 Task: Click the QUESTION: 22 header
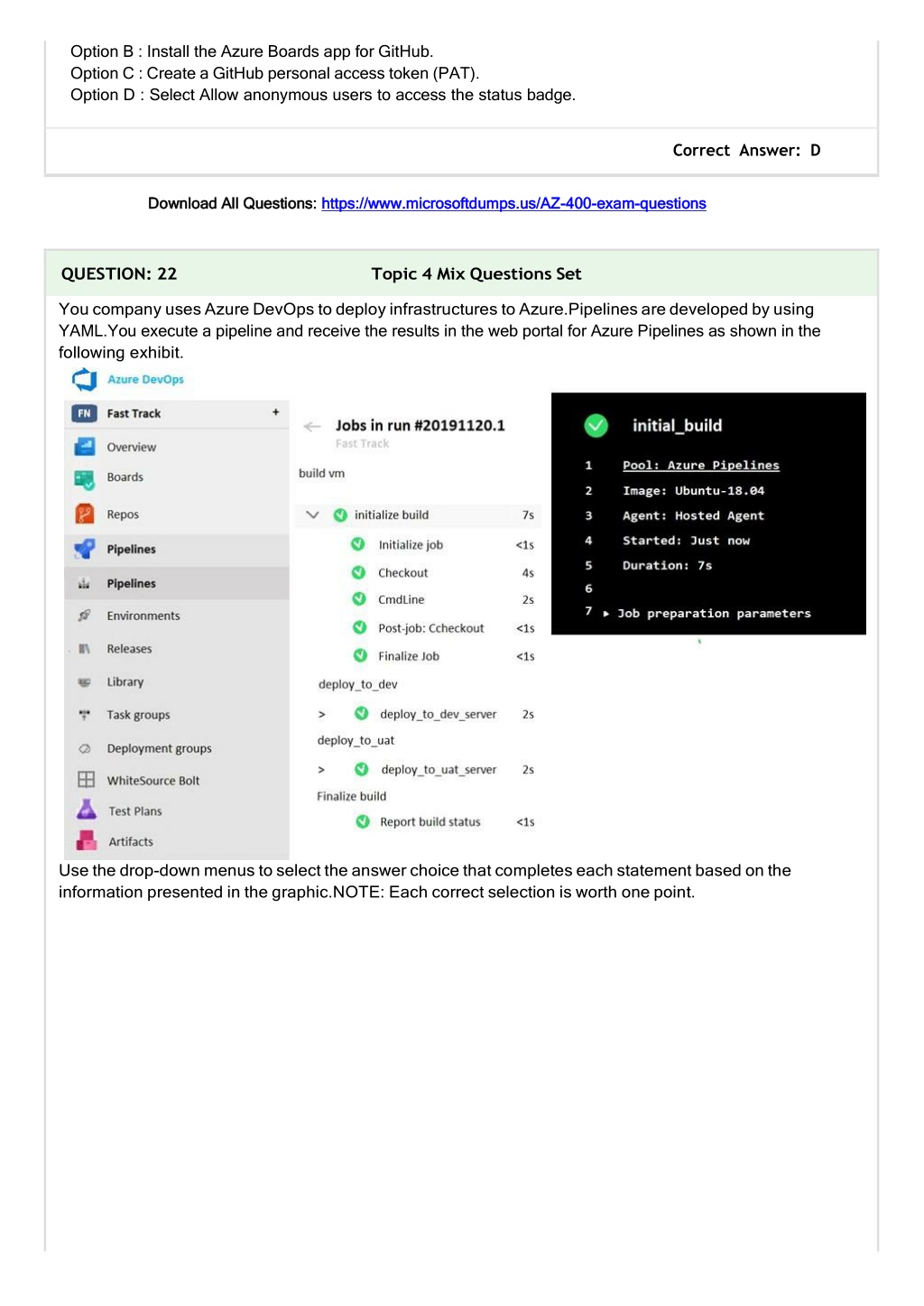119,273
